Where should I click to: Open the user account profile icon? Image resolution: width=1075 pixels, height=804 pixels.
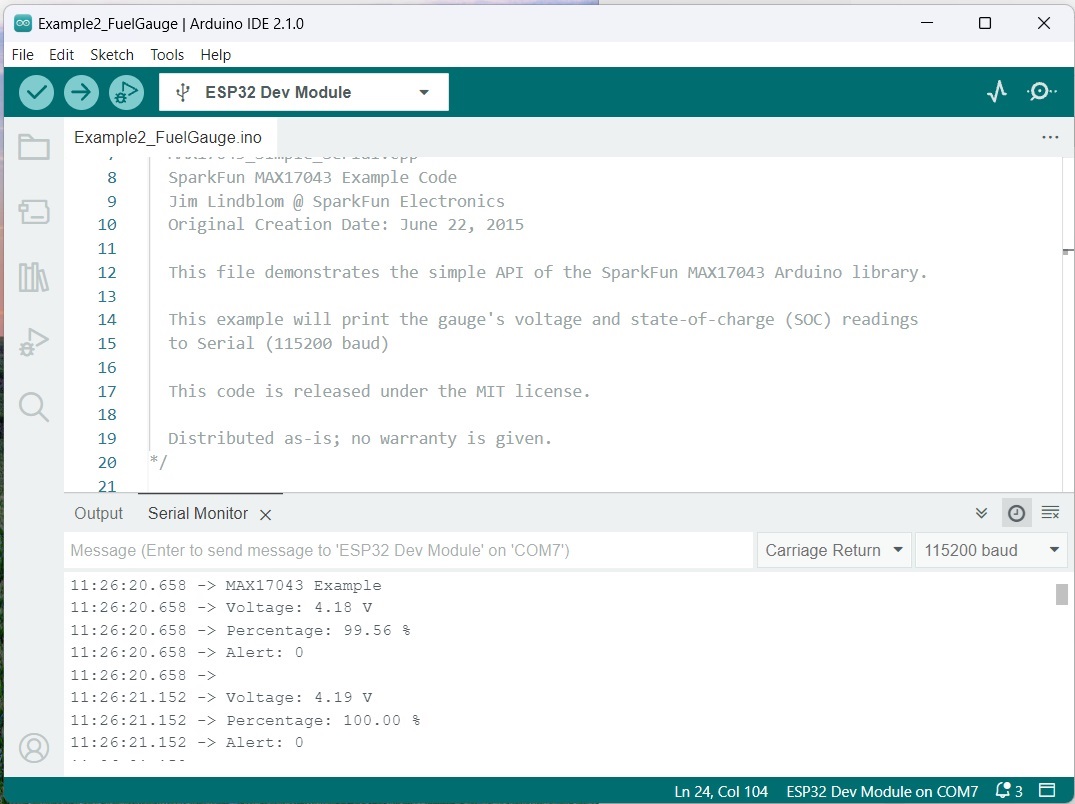(34, 748)
